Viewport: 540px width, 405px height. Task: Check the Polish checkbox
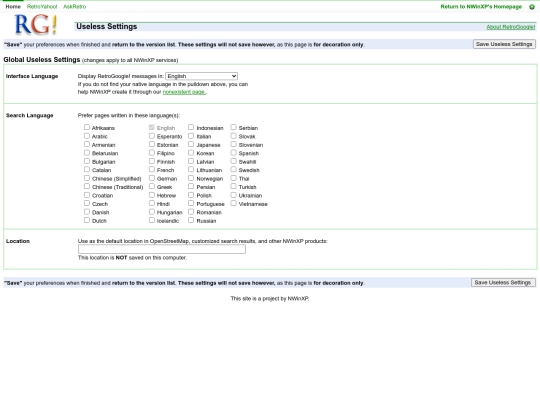coord(191,195)
